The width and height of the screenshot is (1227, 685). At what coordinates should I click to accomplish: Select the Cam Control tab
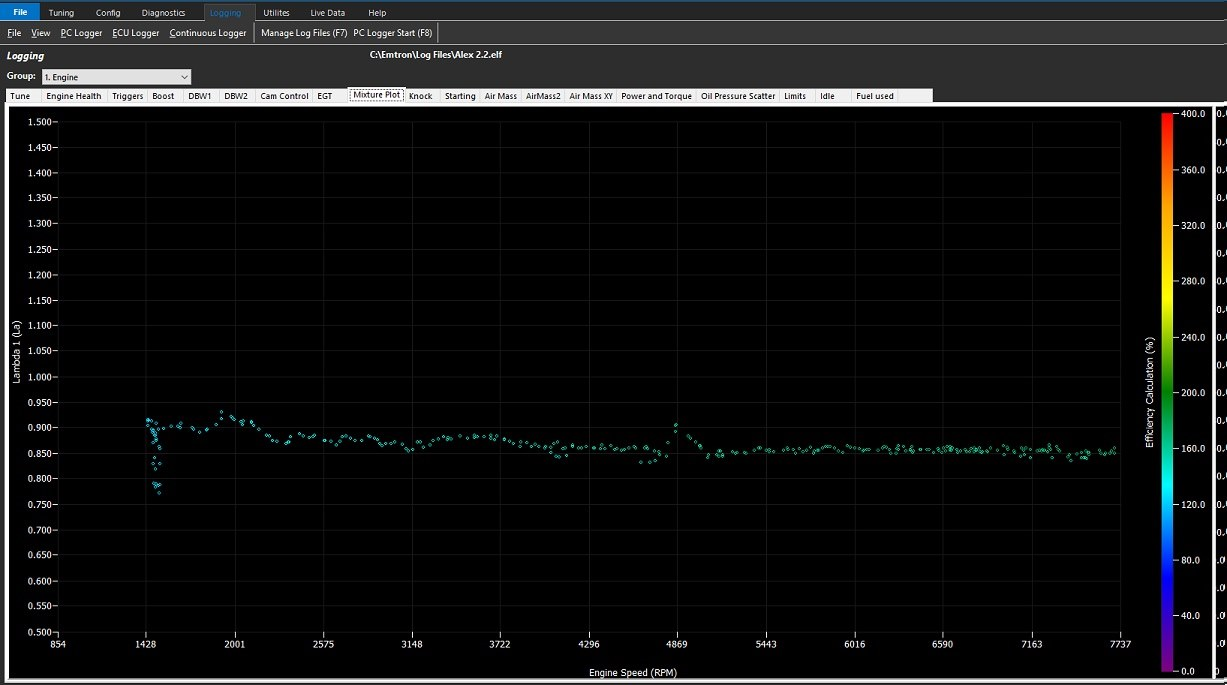(284, 96)
